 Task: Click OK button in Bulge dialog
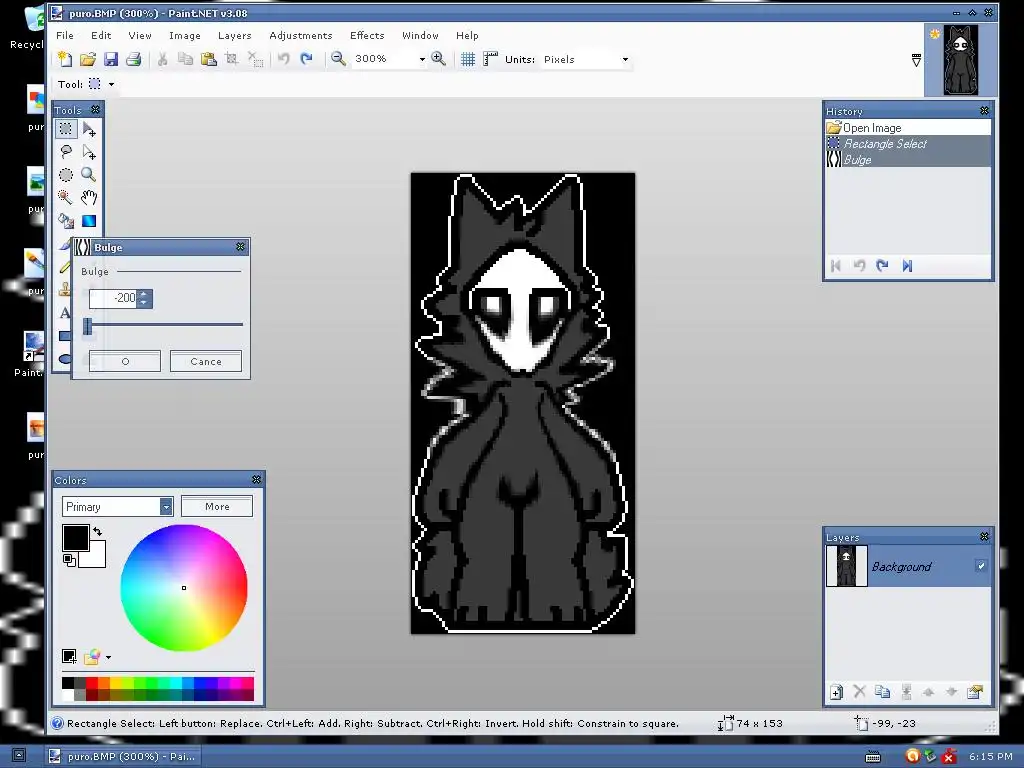125,361
